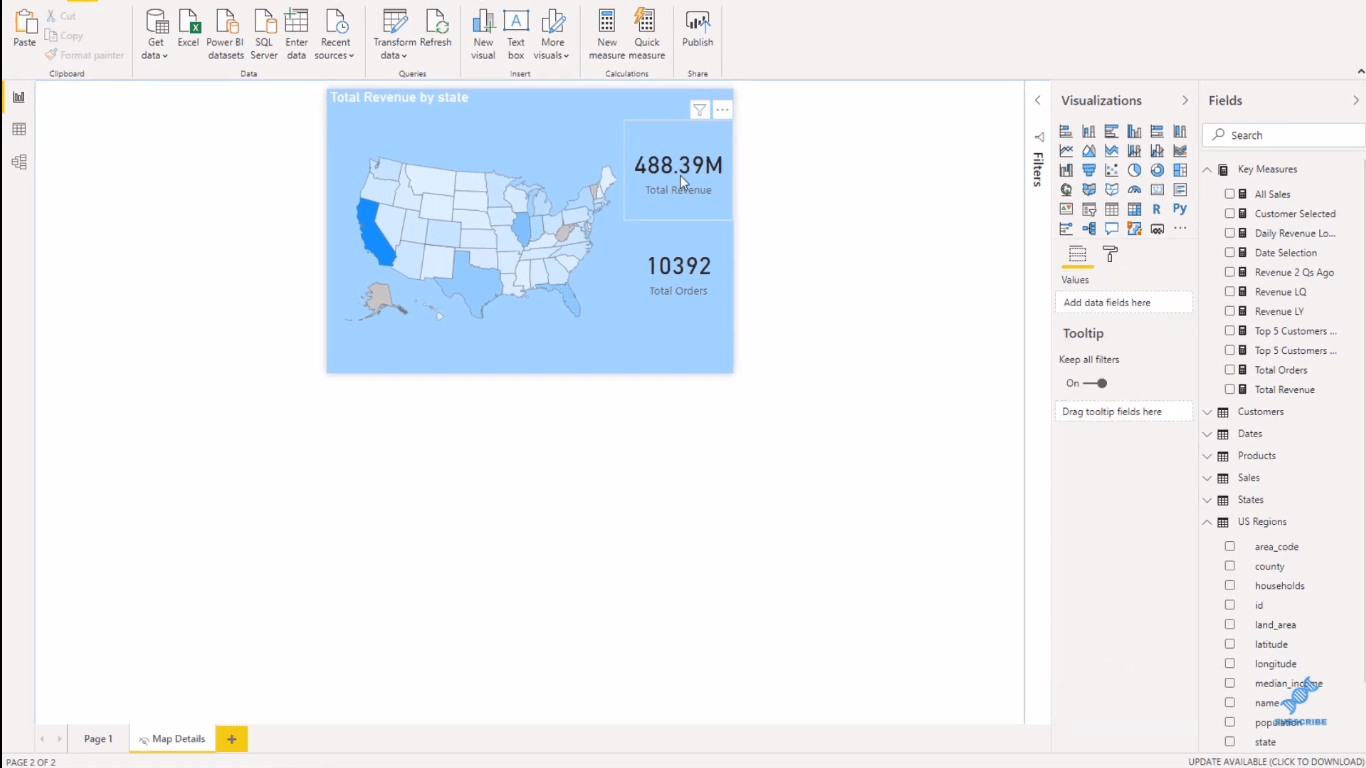Expand the Customers table

pyautogui.click(x=1207, y=412)
